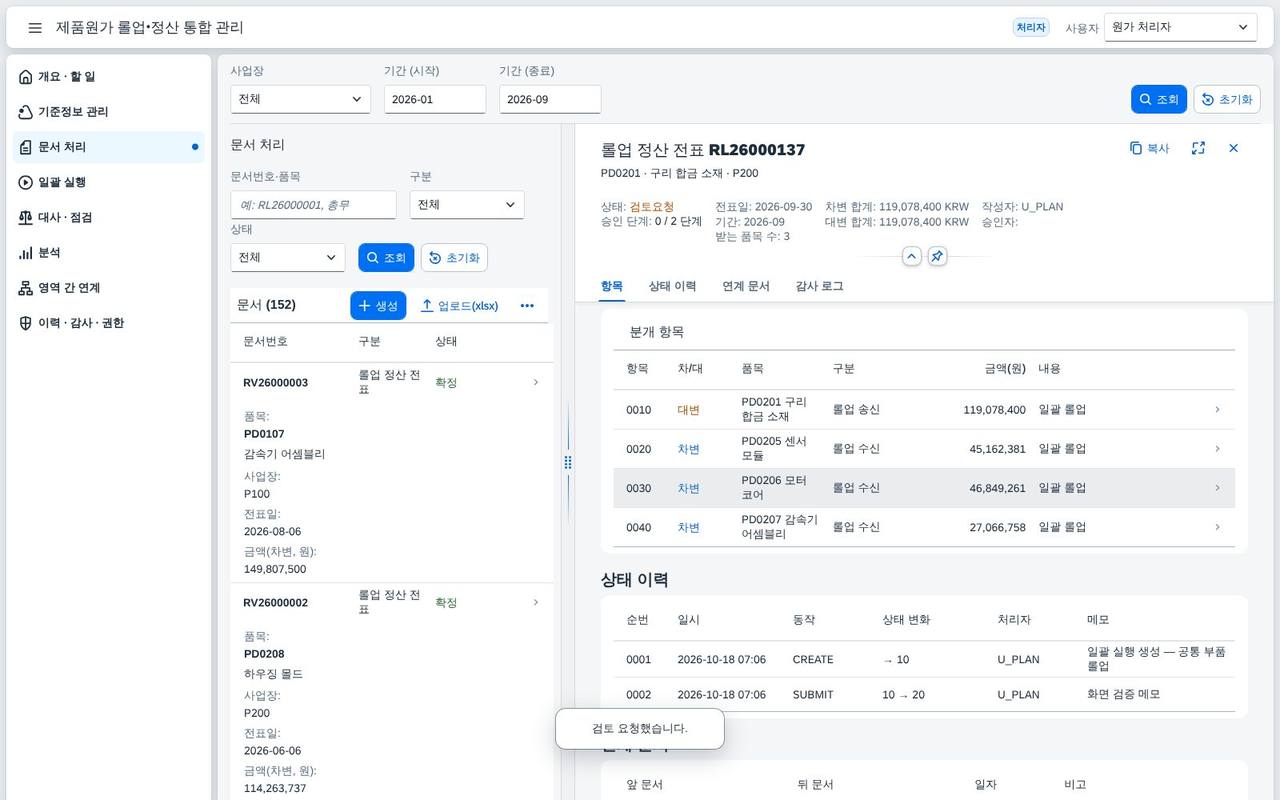Open the 구분 filter dropdown

pyautogui.click(x=467, y=205)
